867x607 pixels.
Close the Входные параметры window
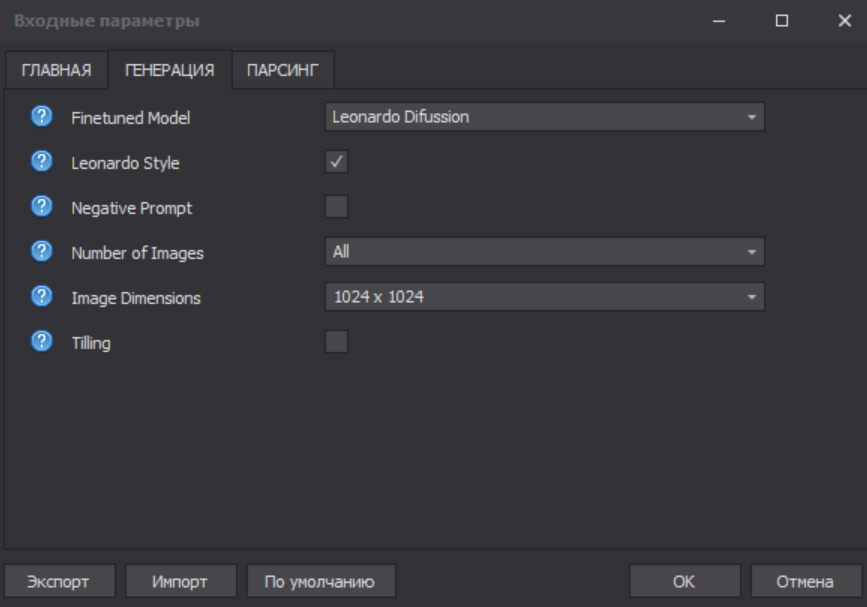[x=845, y=21]
